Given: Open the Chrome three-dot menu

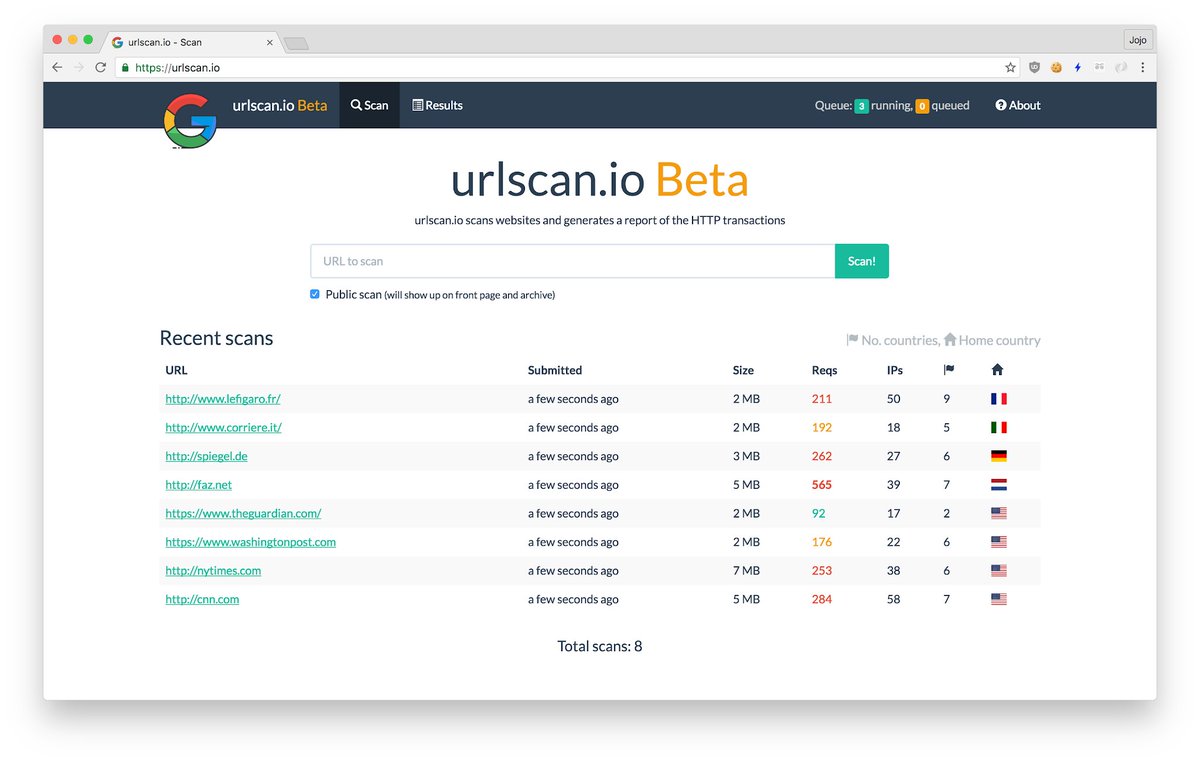Looking at the screenshot, I should [1143, 67].
